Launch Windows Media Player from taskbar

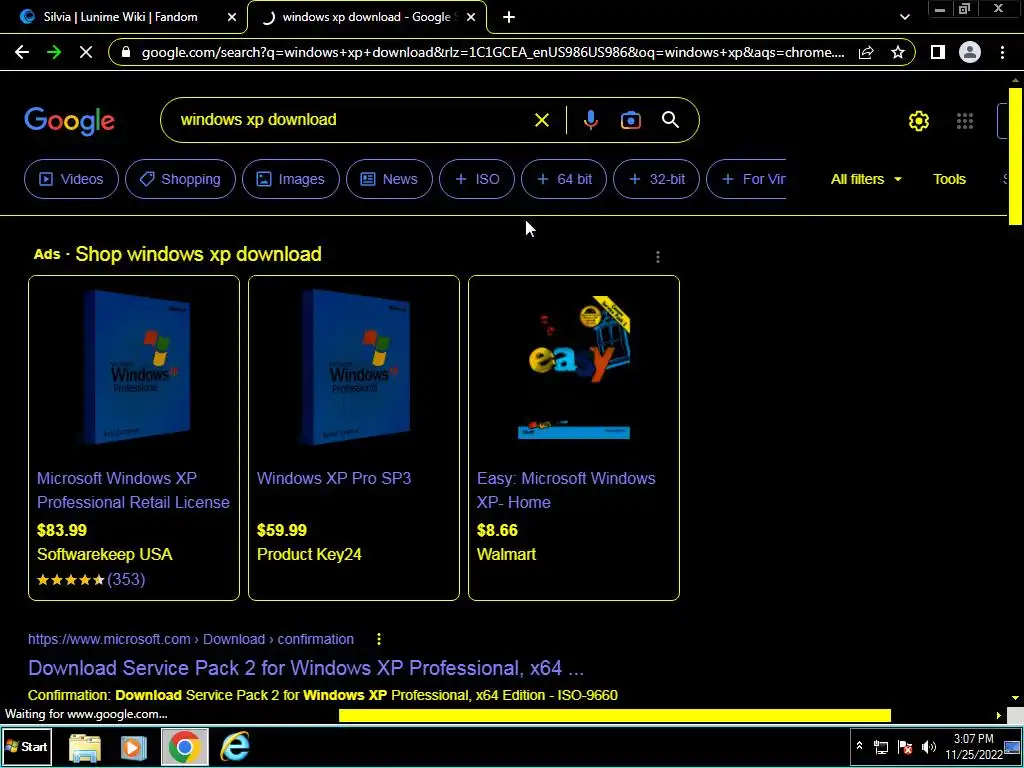pyautogui.click(x=134, y=748)
